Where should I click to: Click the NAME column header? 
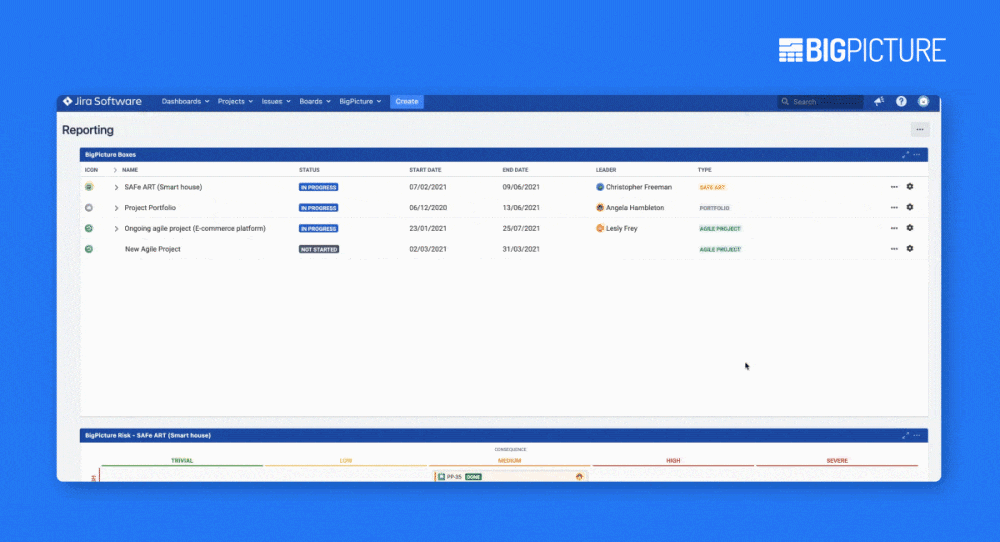(130, 170)
